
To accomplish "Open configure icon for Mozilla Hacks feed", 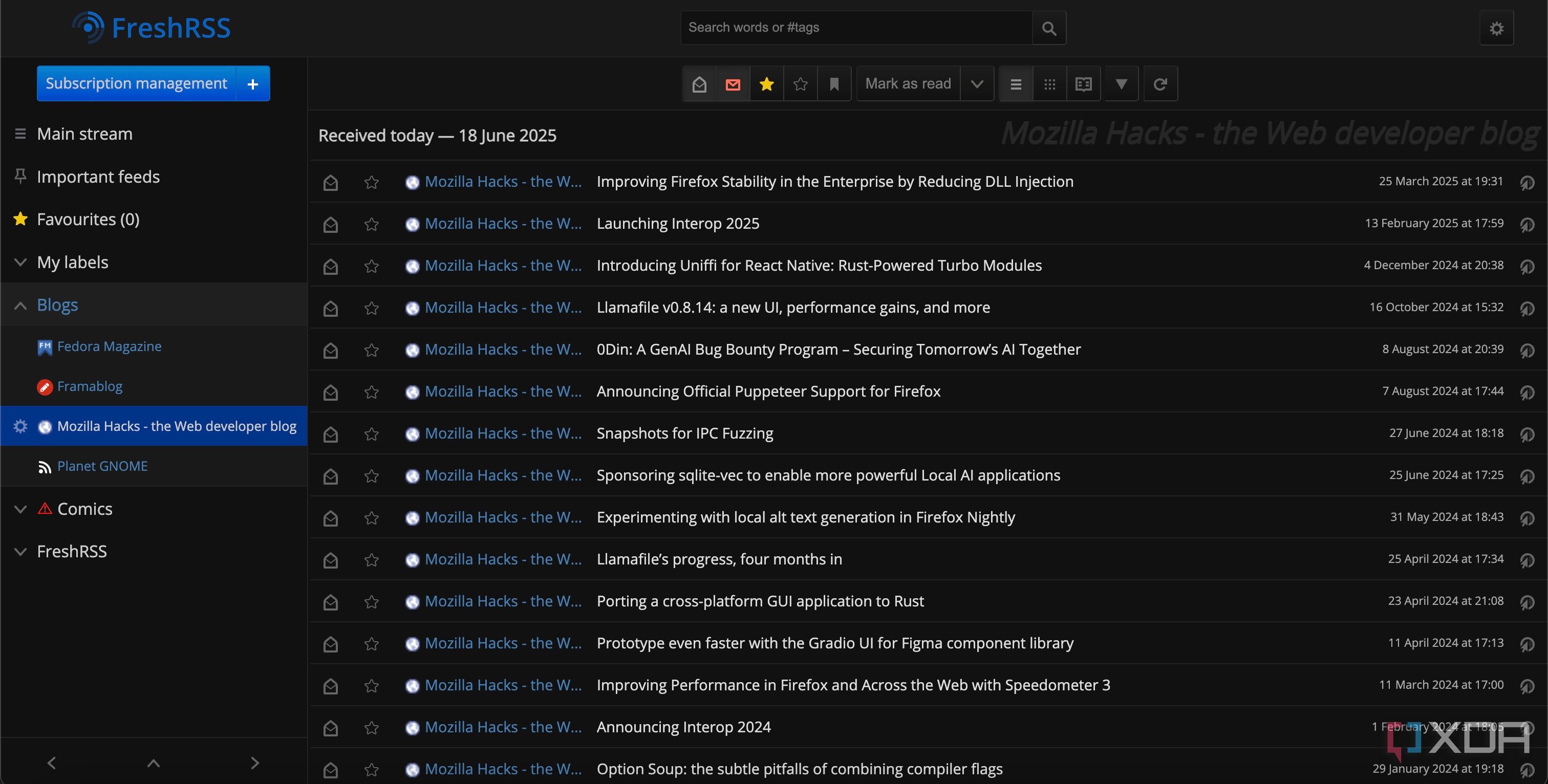I will click(20, 426).
